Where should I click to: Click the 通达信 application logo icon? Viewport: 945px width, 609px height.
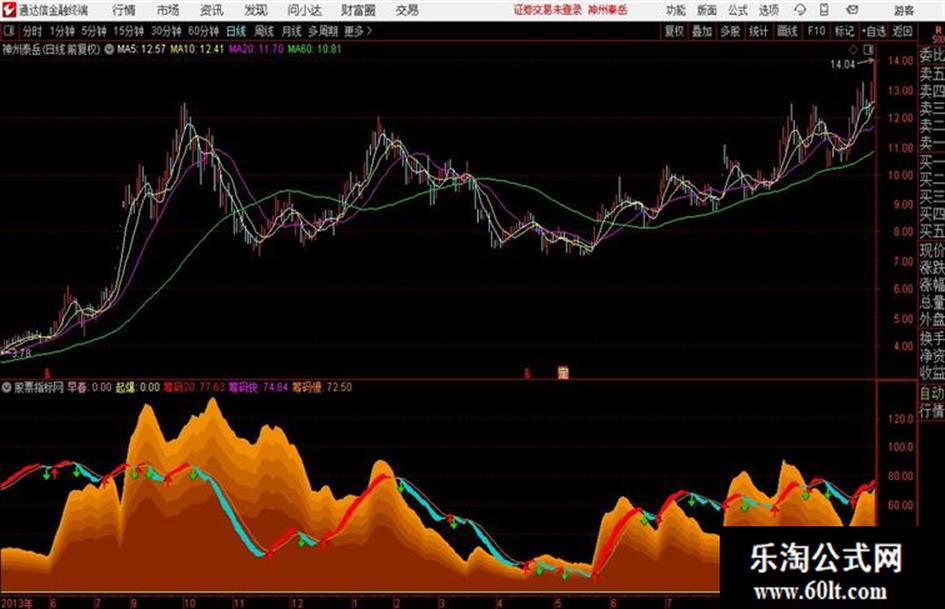click(9, 10)
